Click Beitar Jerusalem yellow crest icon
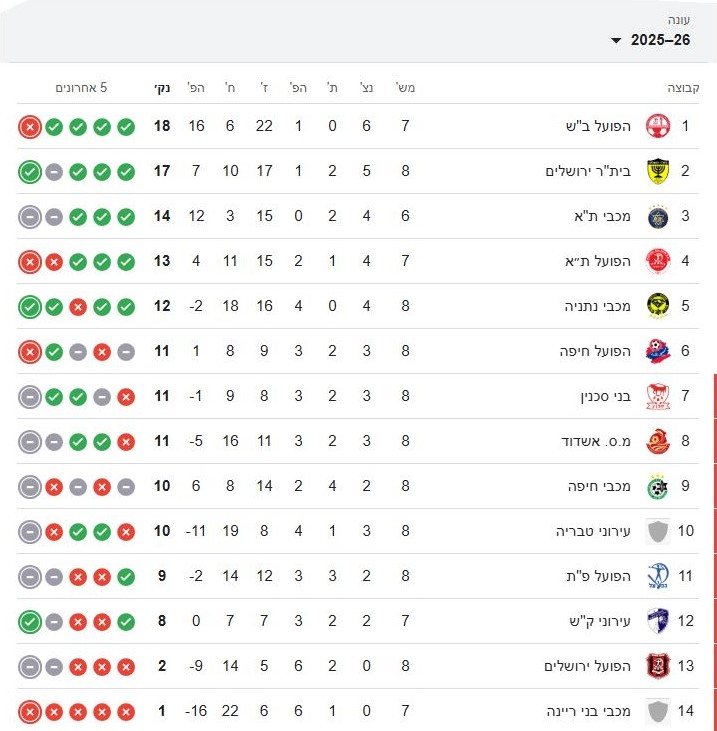Image resolution: width=717 pixels, height=731 pixels. (657, 171)
